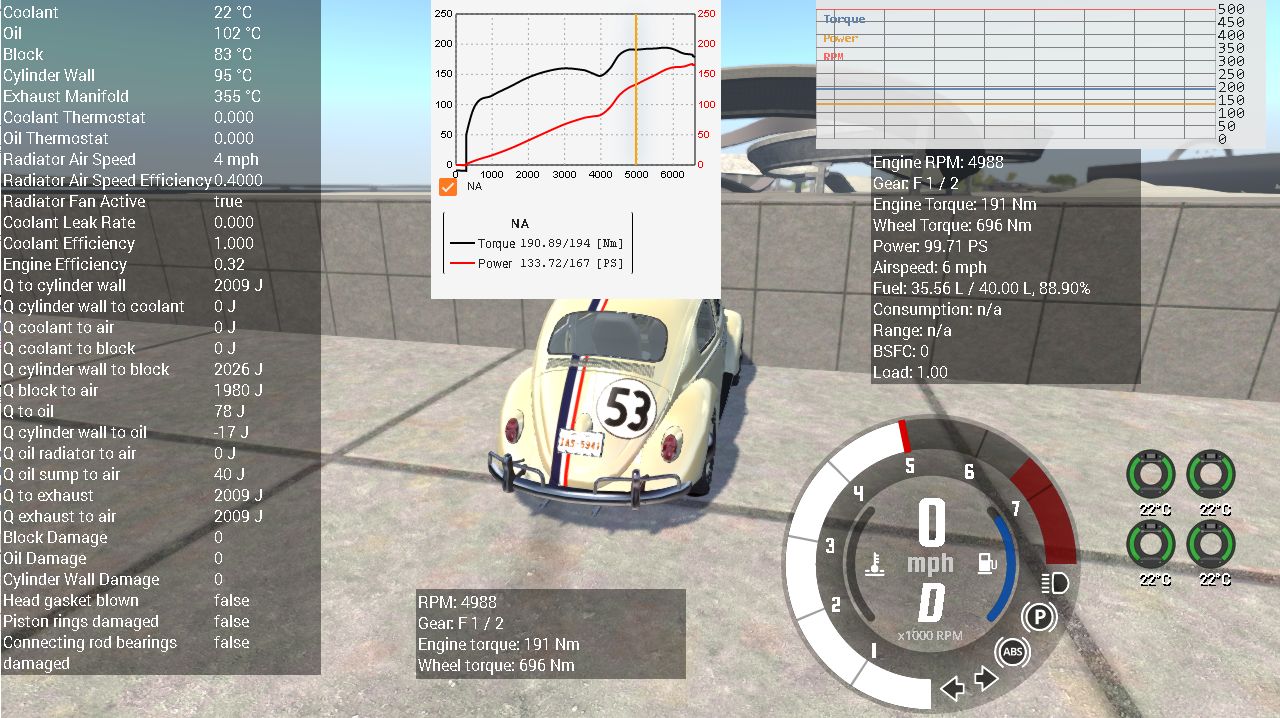Image resolution: width=1280 pixels, height=718 pixels.
Task: Click the Q block to air 1980 J row
Action: 160,390
